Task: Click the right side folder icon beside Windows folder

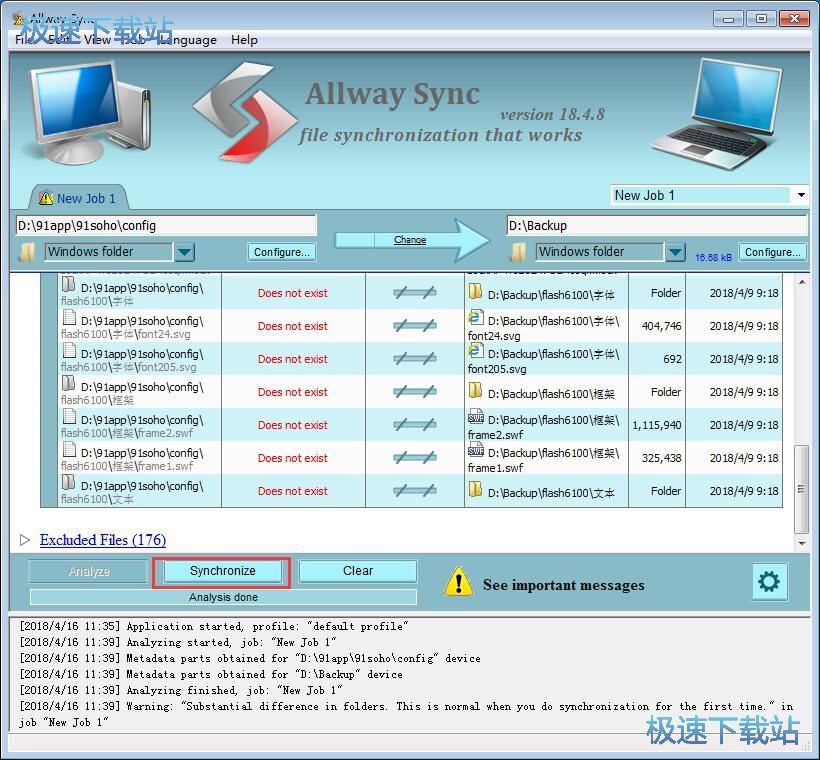Action: 518,252
